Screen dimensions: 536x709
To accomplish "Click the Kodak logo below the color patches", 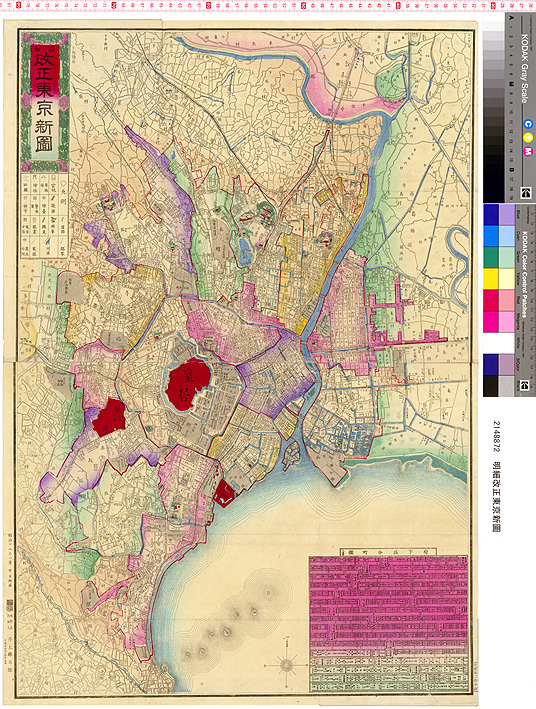I will click(x=525, y=386).
